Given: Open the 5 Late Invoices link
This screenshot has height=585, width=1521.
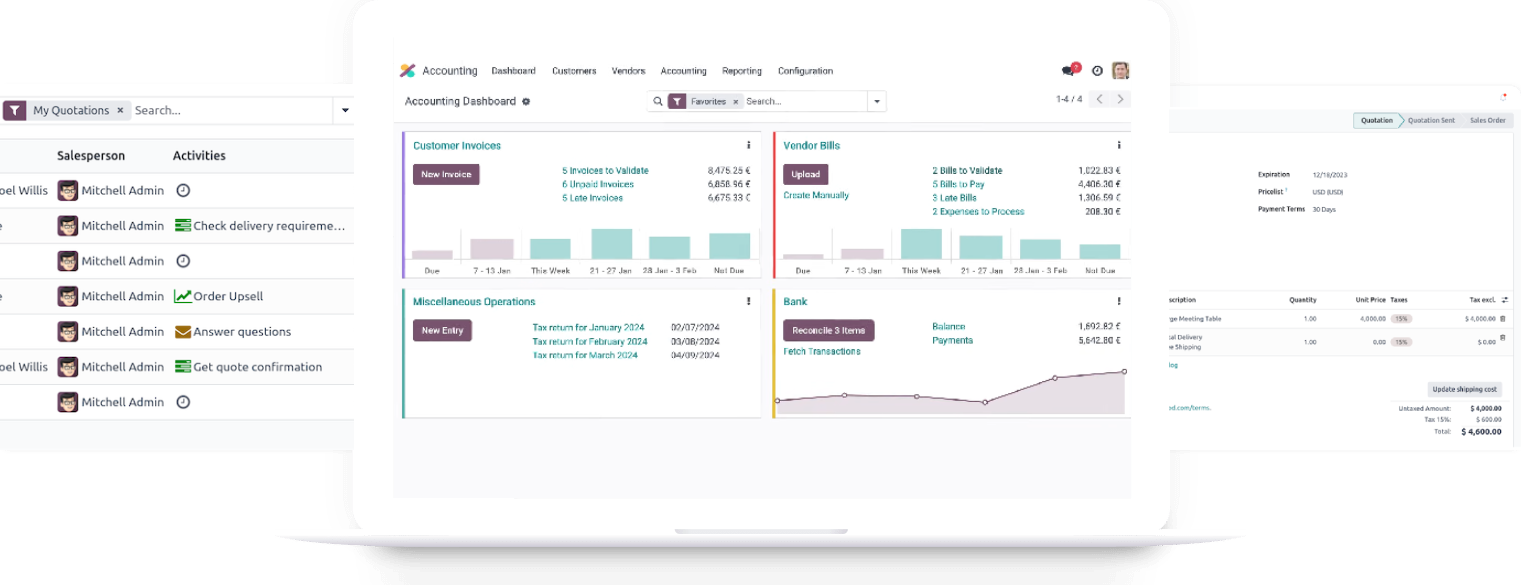Looking at the screenshot, I should [x=592, y=198].
